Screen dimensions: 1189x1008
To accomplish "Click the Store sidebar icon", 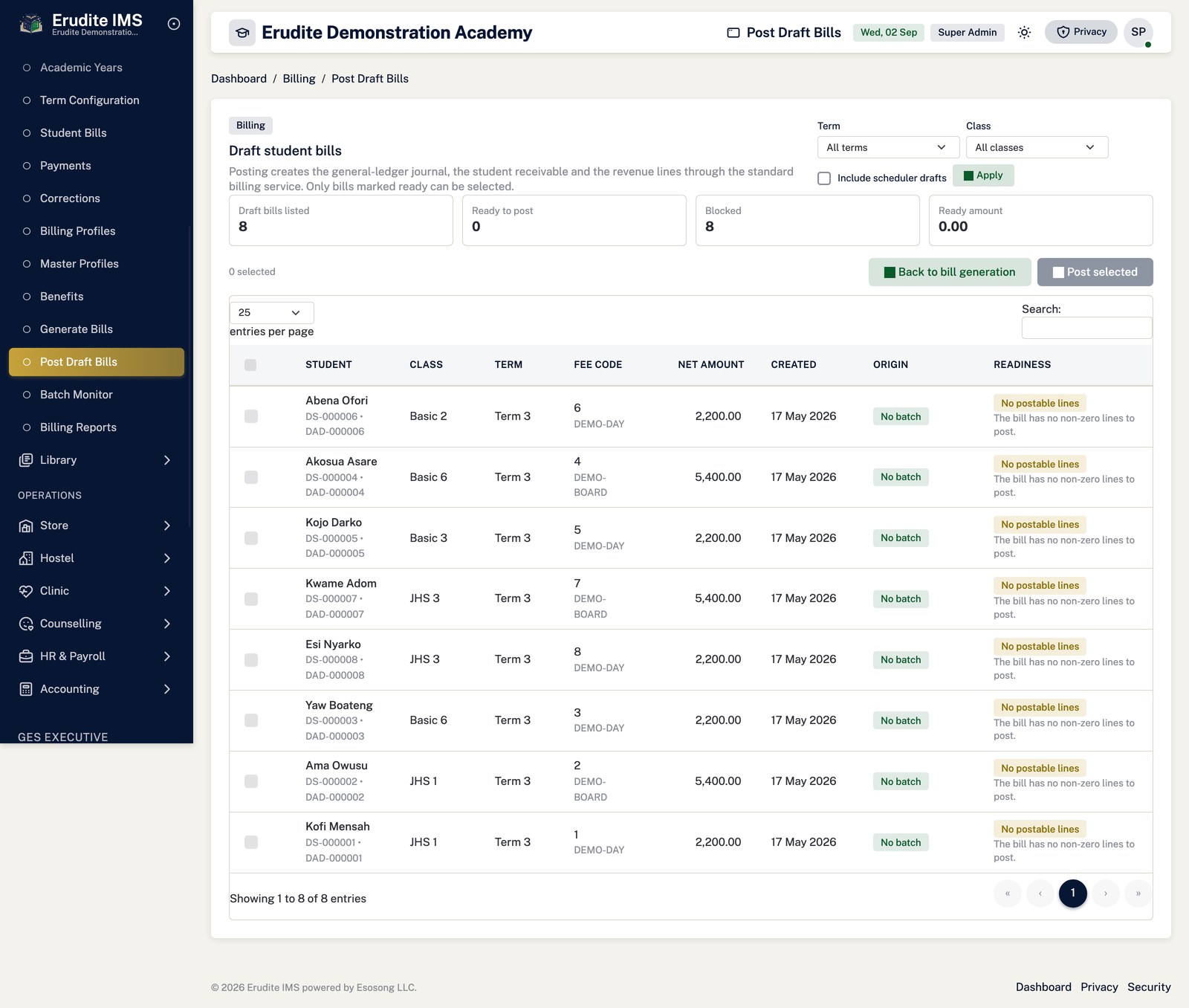I will tap(26, 526).
